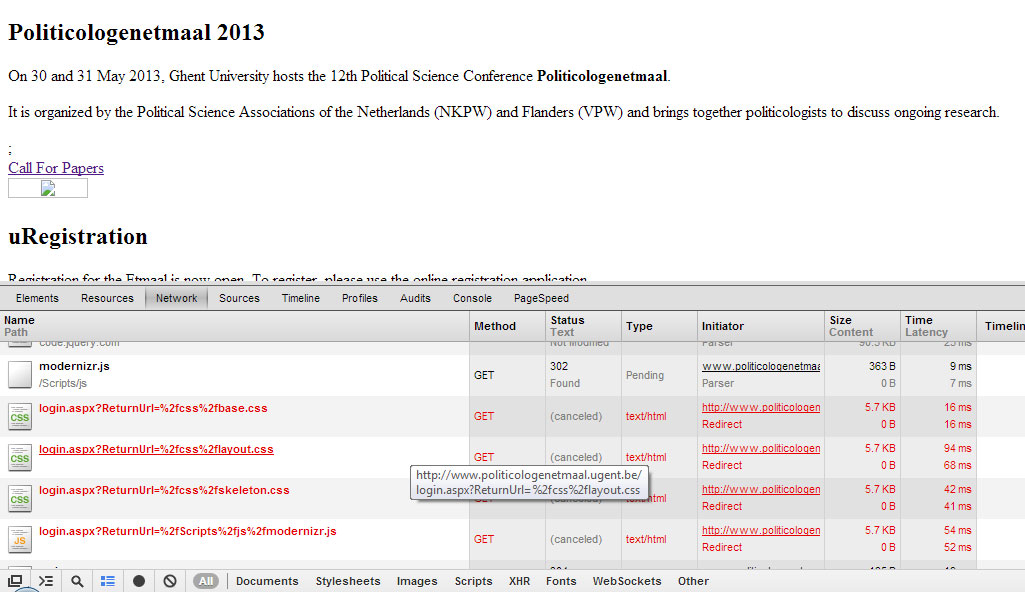Open initiator link of fbase.css row
The height and width of the screenshot is (592, 1025).
(x=761, y=408)
